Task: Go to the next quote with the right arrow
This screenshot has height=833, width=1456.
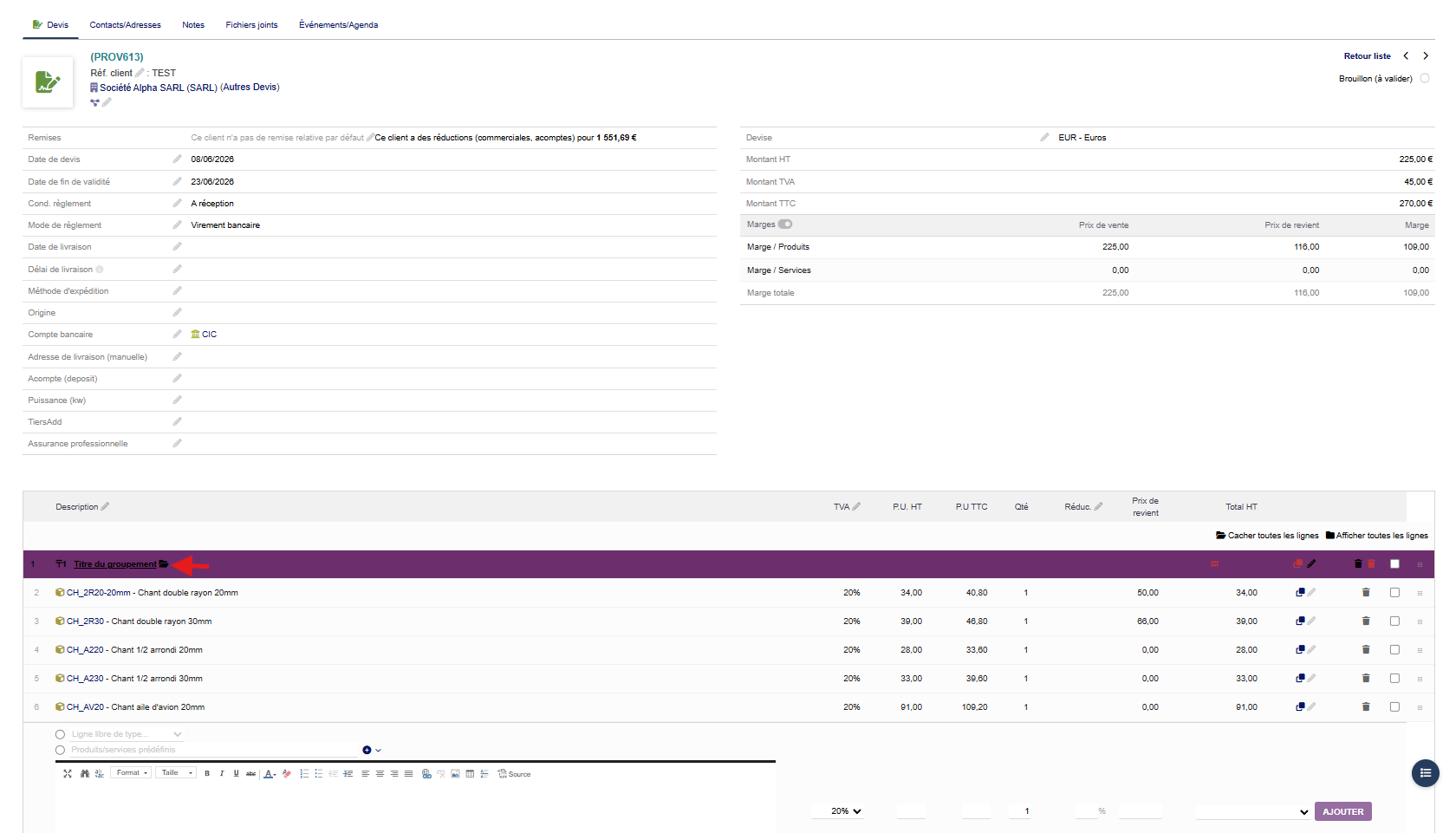Action: coord(1426,55)
